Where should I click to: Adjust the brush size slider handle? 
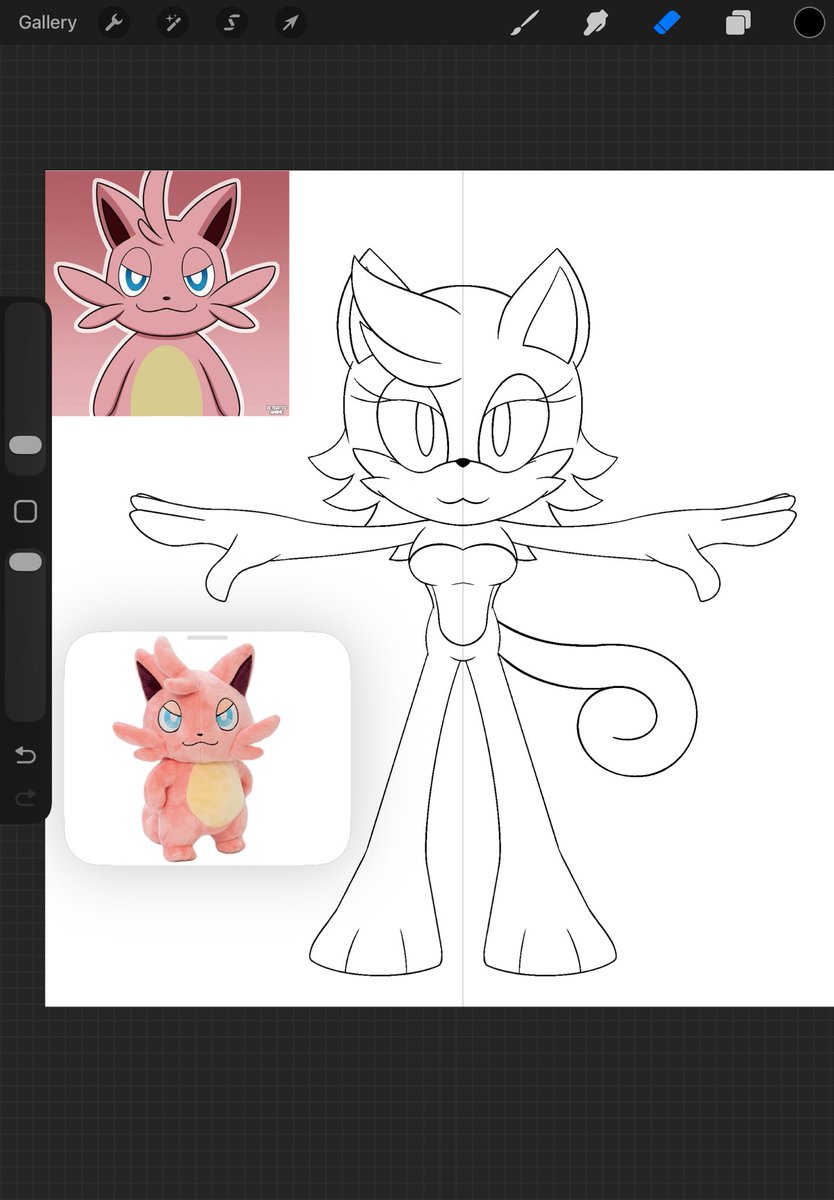tap(25, 445)
